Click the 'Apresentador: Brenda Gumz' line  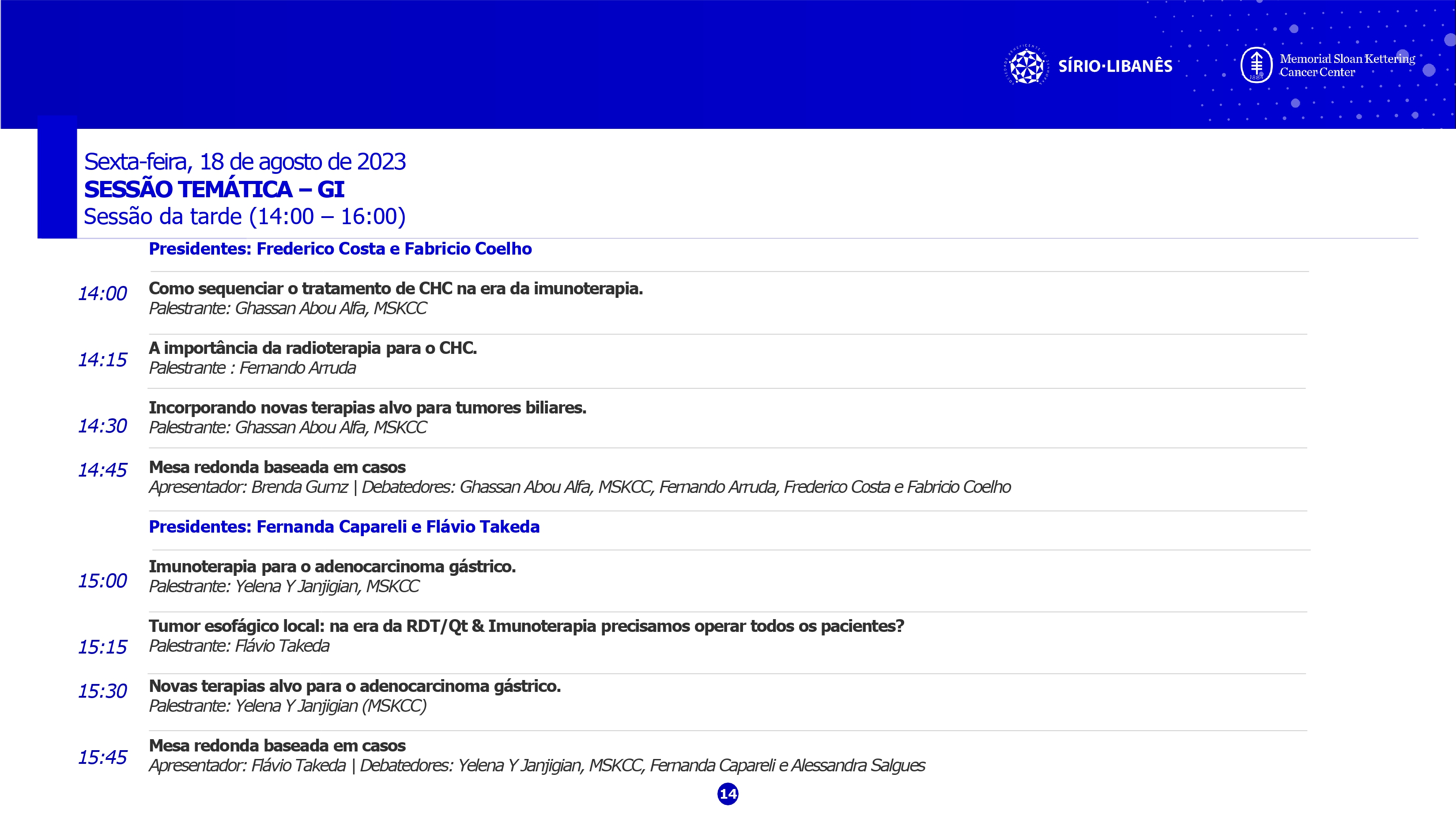(x=580, y=487)
